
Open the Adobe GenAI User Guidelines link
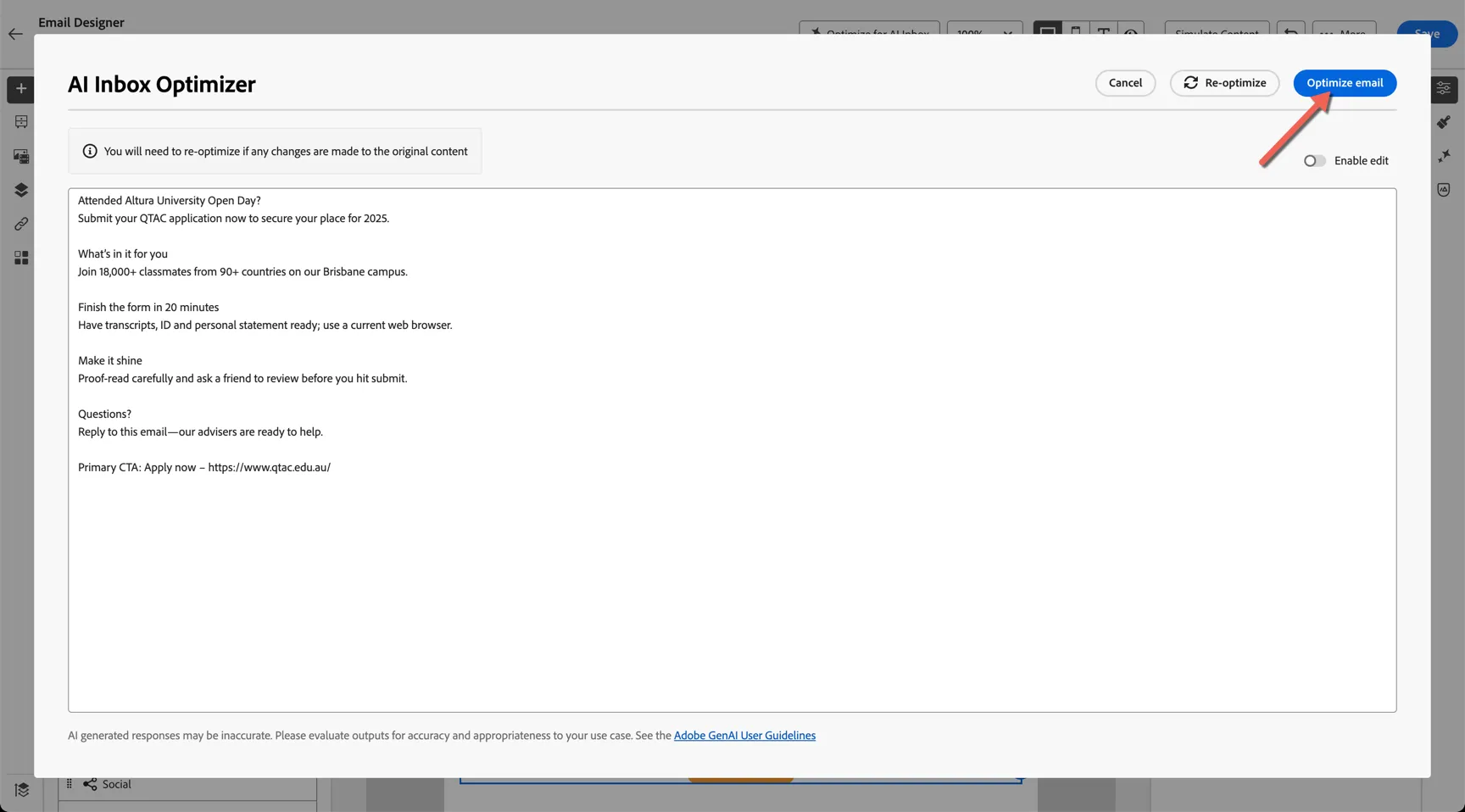[744, 736]
